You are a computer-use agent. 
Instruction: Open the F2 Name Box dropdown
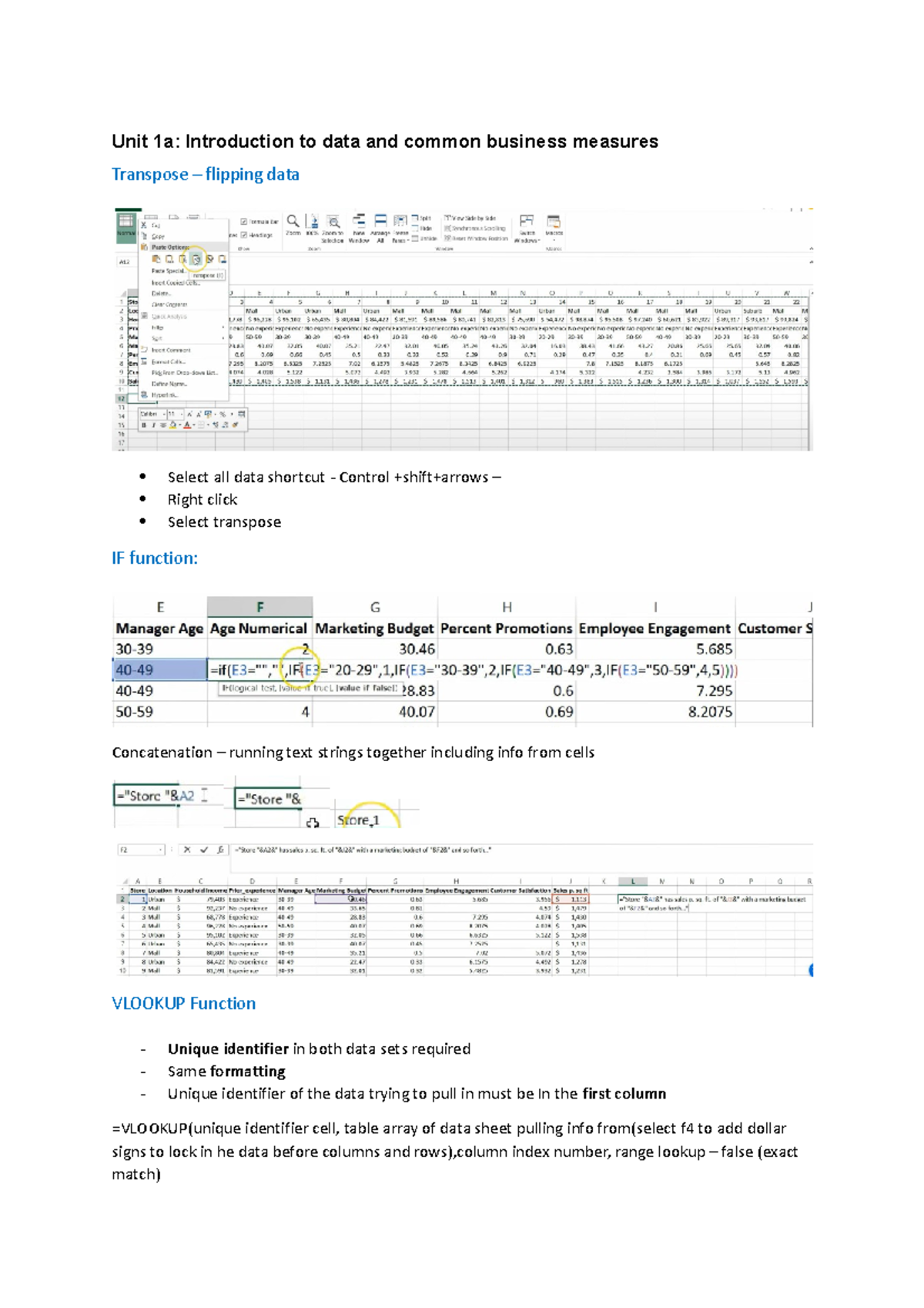coord(160,850)
